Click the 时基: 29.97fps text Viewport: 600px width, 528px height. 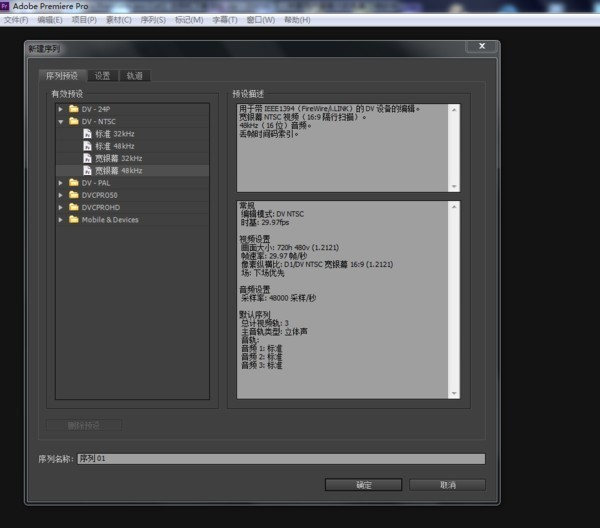click(265, 222)
